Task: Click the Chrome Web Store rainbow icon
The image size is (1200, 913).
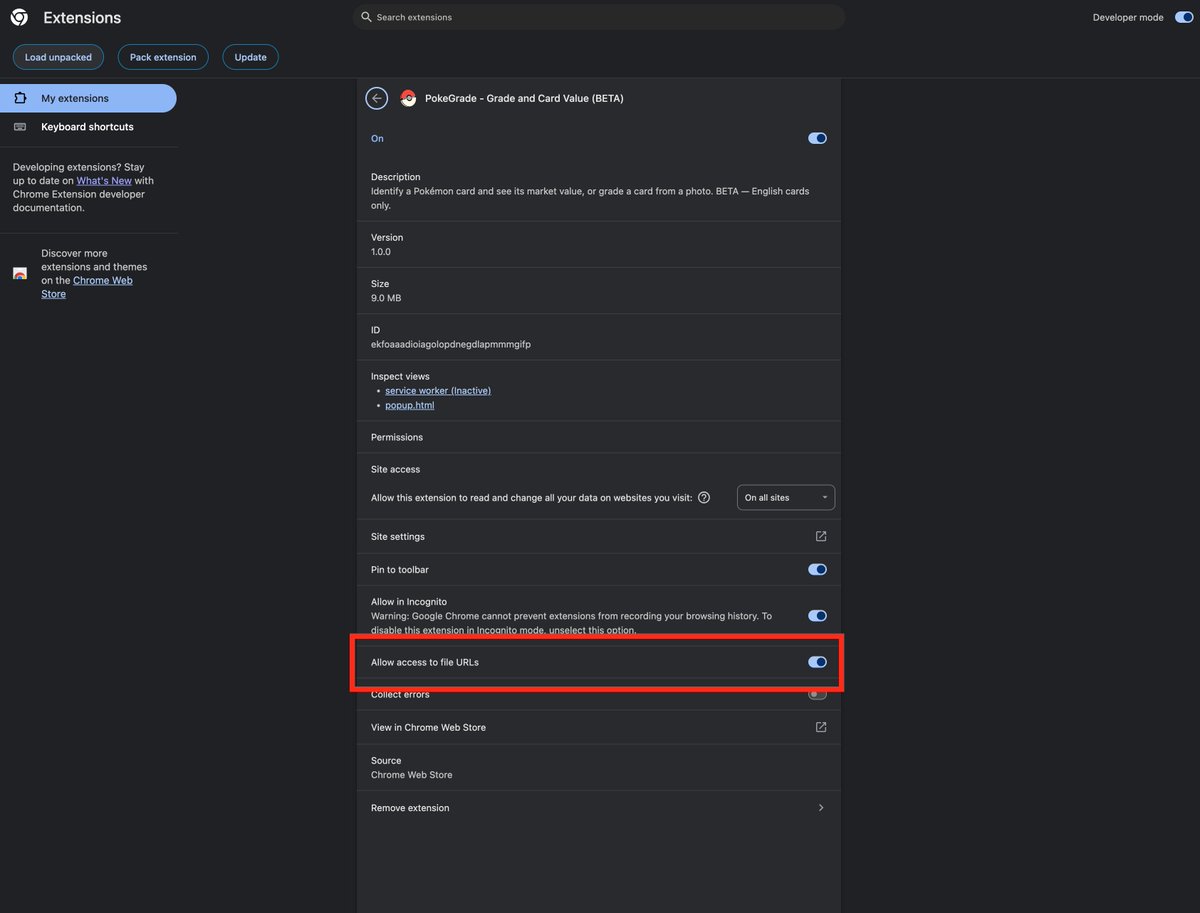Action: [20, 273]
